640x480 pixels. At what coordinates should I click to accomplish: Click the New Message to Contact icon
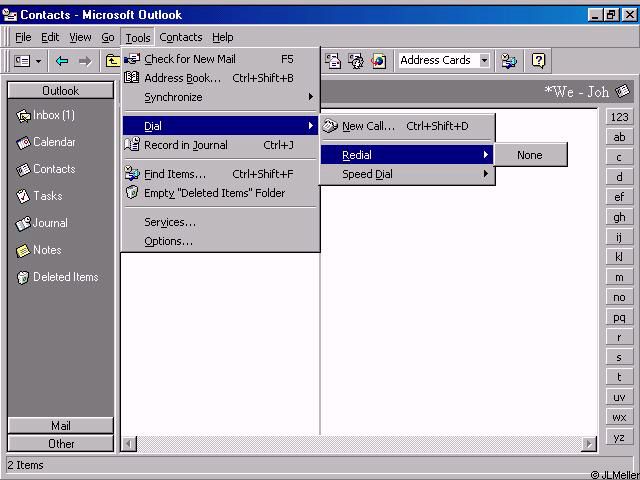point(333,61)
